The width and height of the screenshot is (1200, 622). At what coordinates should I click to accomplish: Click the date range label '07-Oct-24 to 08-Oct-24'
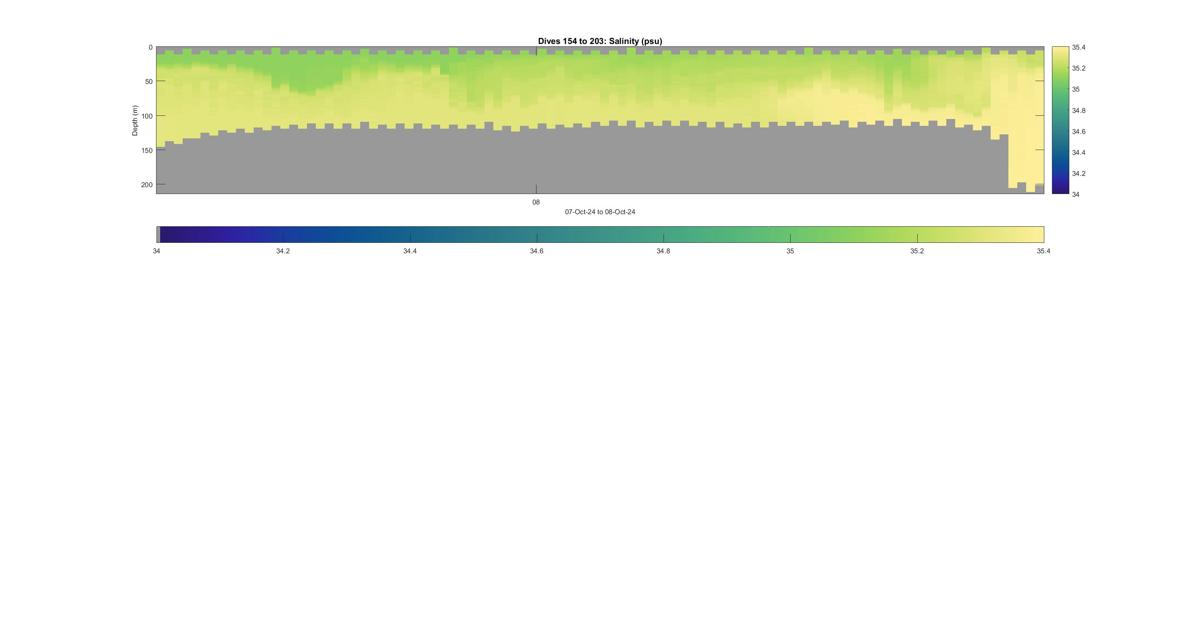[600, 212]
